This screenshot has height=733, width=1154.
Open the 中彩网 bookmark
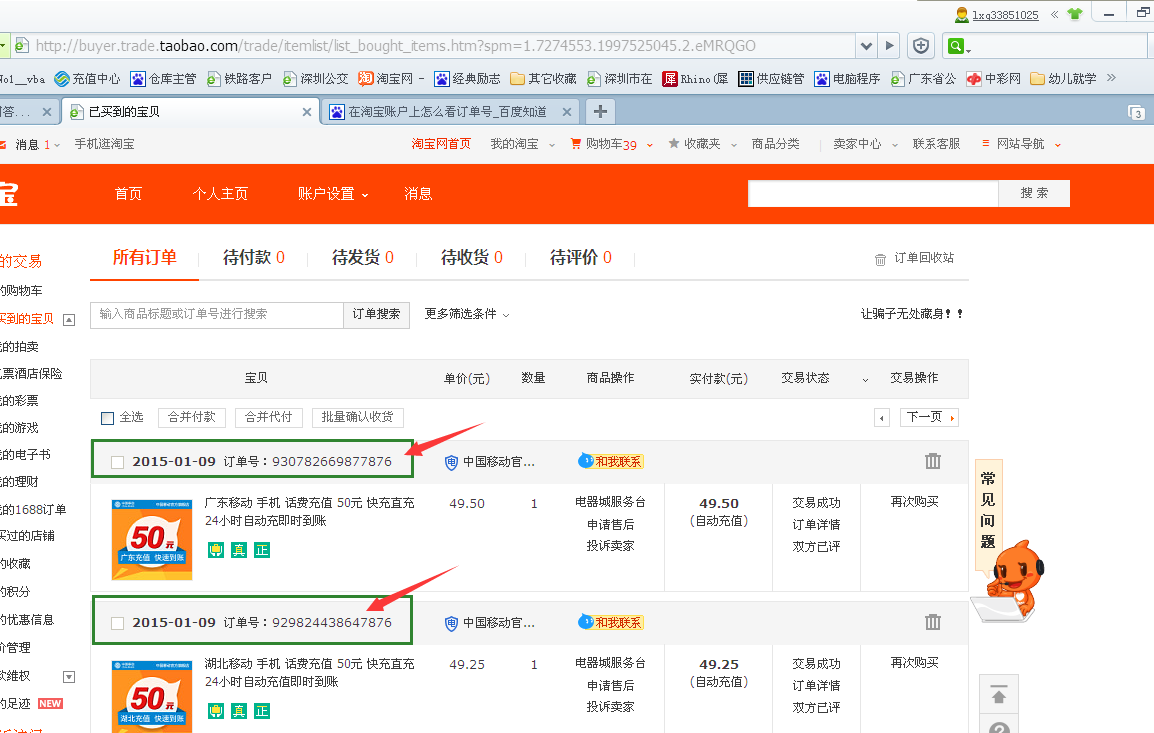coord(994,79)
